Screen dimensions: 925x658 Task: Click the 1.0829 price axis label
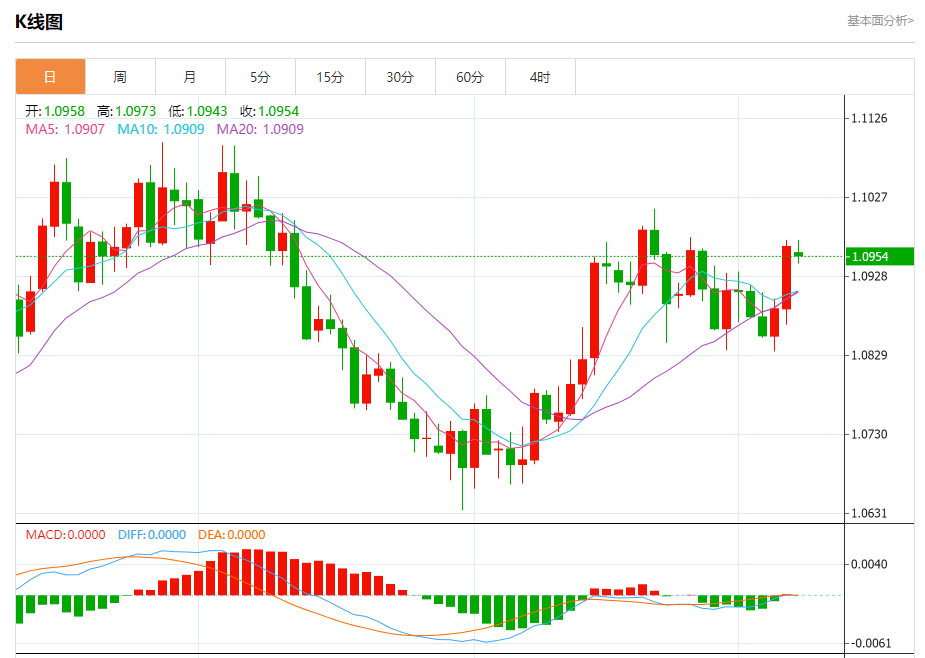(x=870, y=355)
